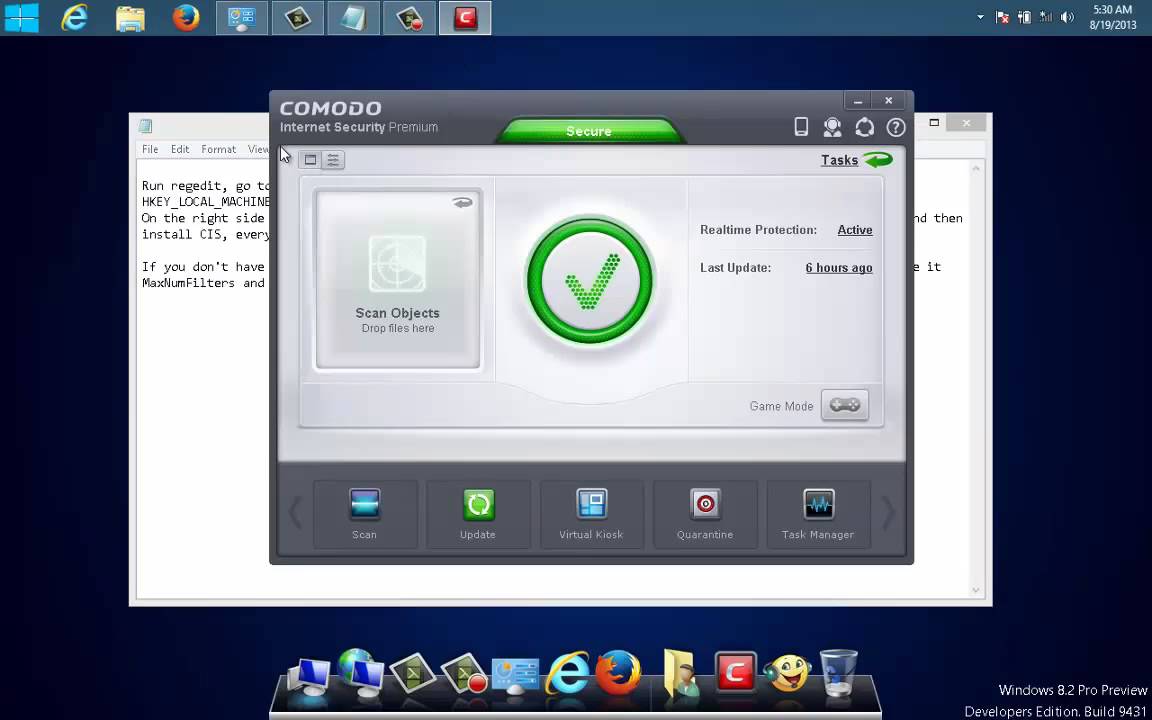Open the live support agent icon
Image resolution: width=1152 pixels, height=720 pixels.
(832, 127)
